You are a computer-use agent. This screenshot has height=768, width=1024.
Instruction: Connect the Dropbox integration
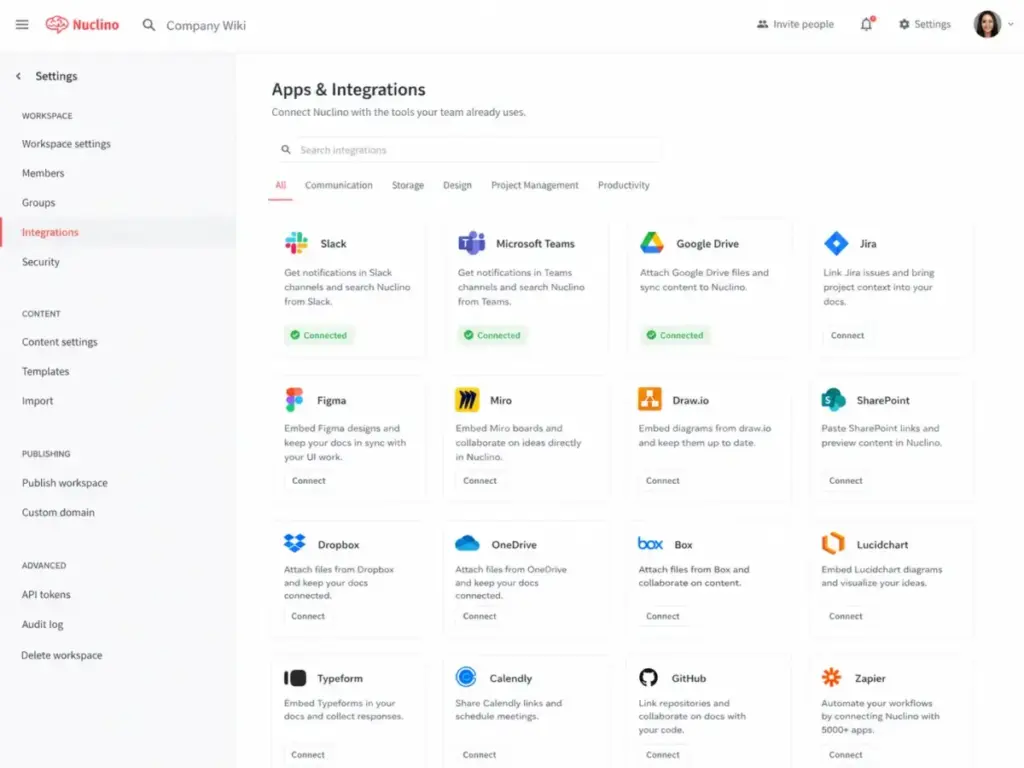(x=308, y=616)
